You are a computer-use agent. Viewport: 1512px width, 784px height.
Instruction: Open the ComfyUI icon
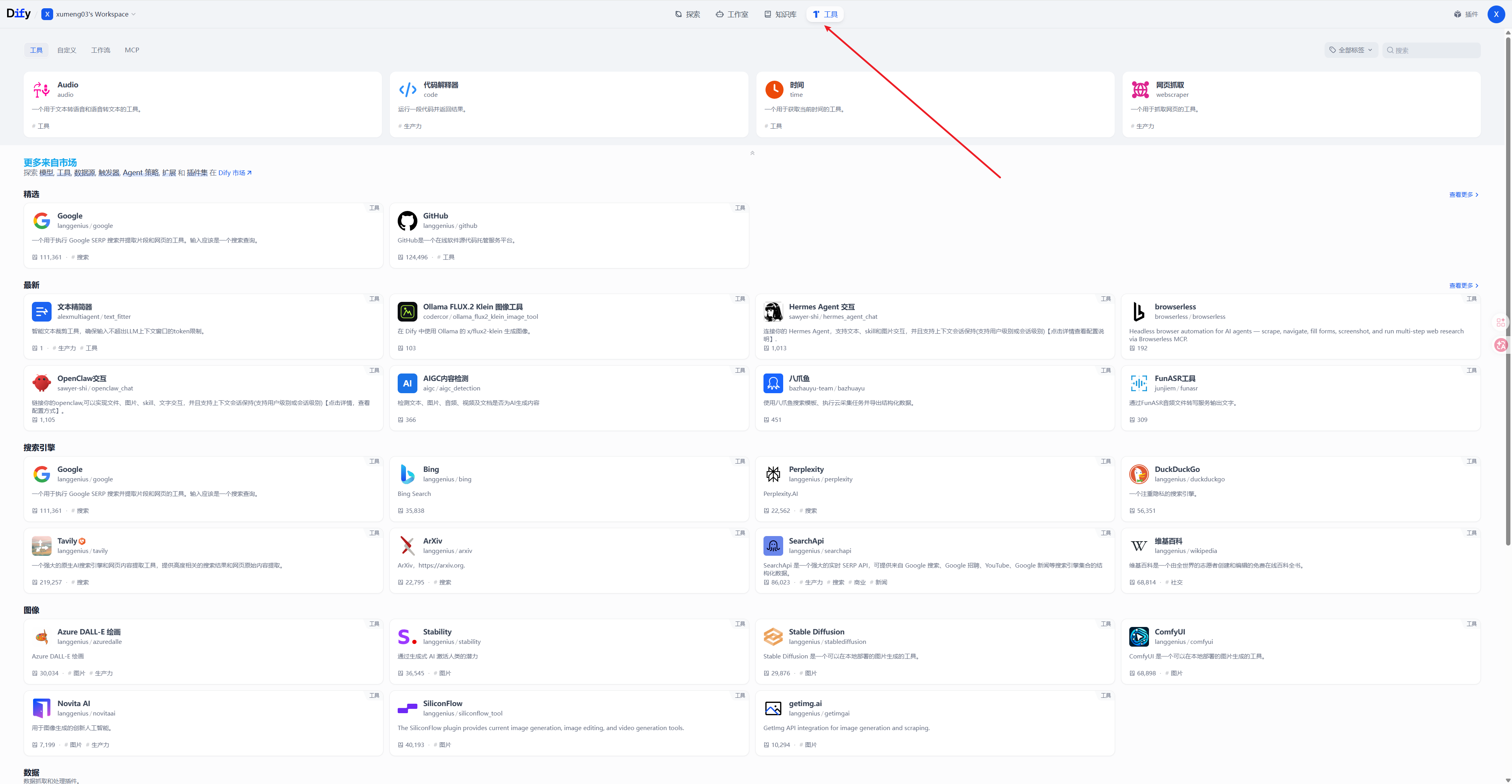[x=1139, y=637]
